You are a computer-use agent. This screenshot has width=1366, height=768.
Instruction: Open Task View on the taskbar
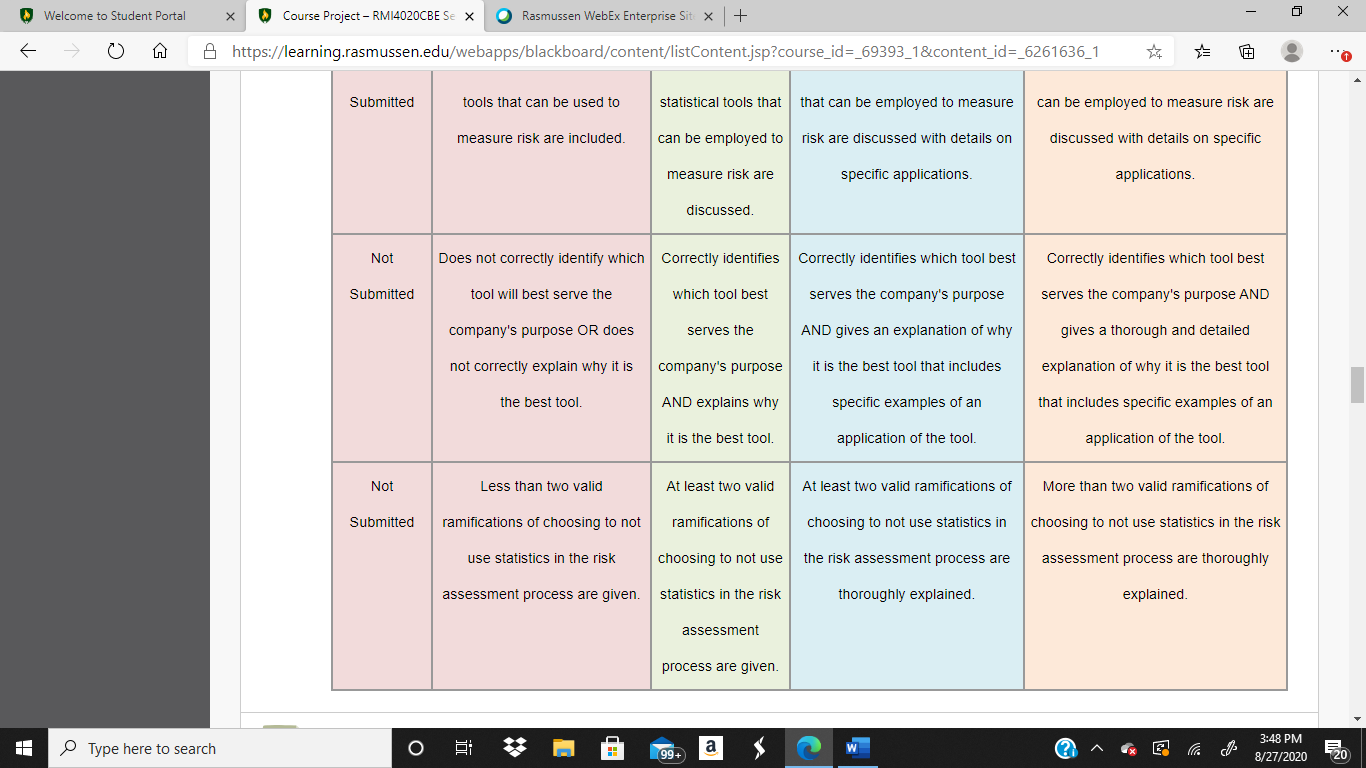click(464, 748)
